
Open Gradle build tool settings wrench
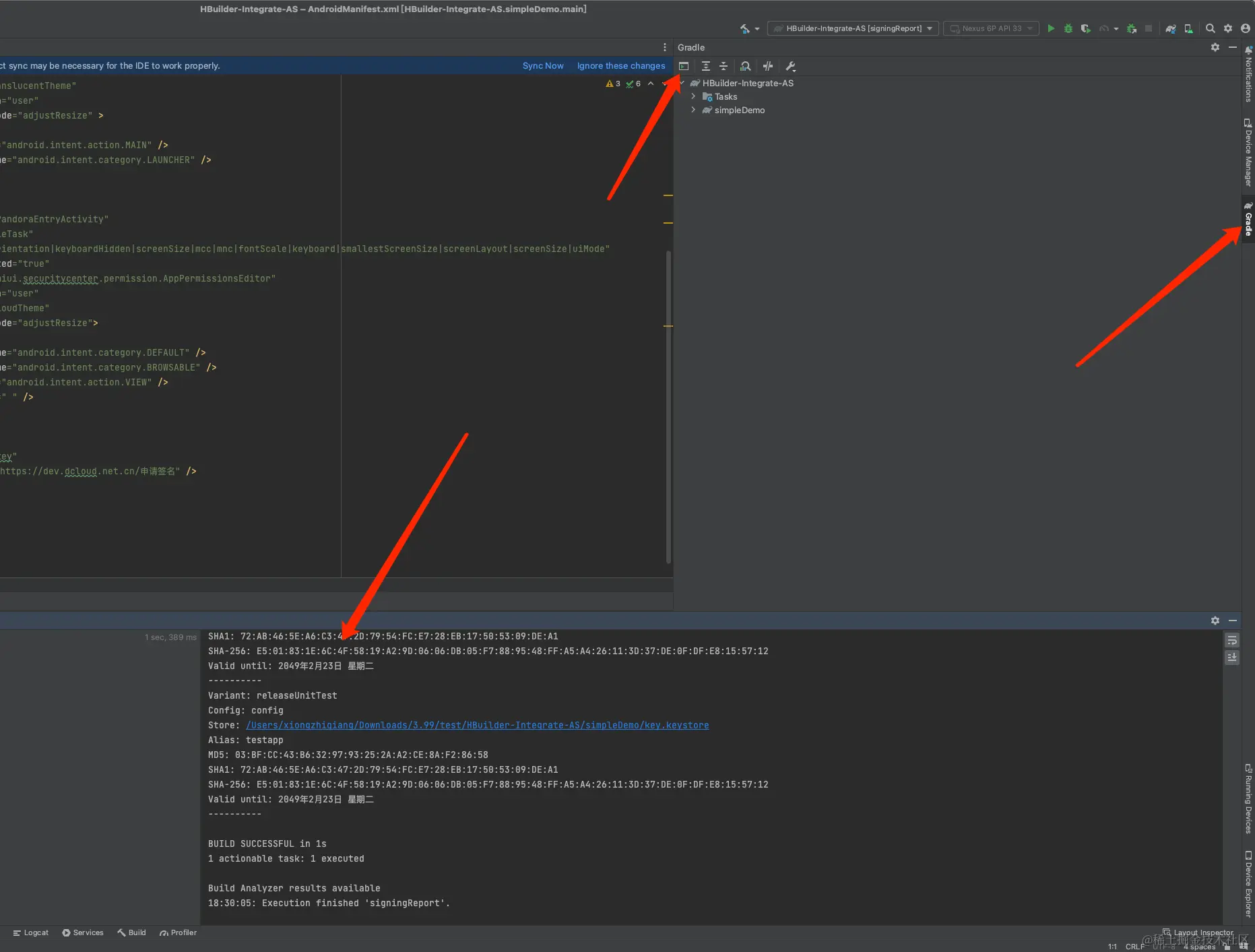pos(791,66)
